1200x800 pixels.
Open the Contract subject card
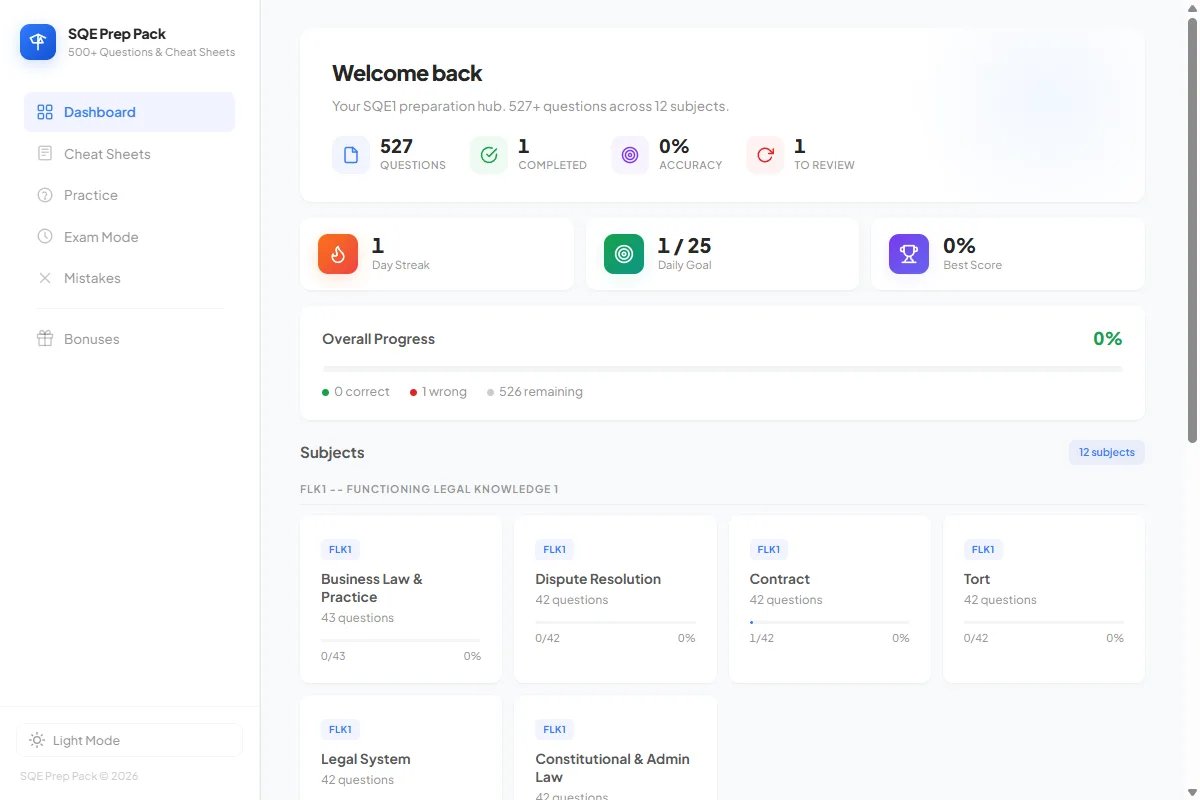point(830,599)
